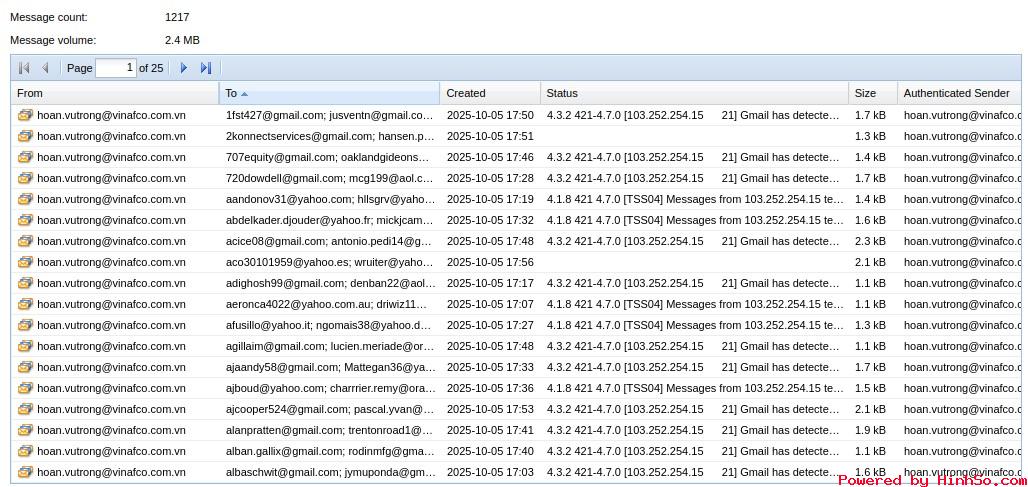The width and height of the screenshot is (1028, 487).
Task: Click mail icon of 2konnectservices@gmail.com row
Action: (x=25, y=136)
